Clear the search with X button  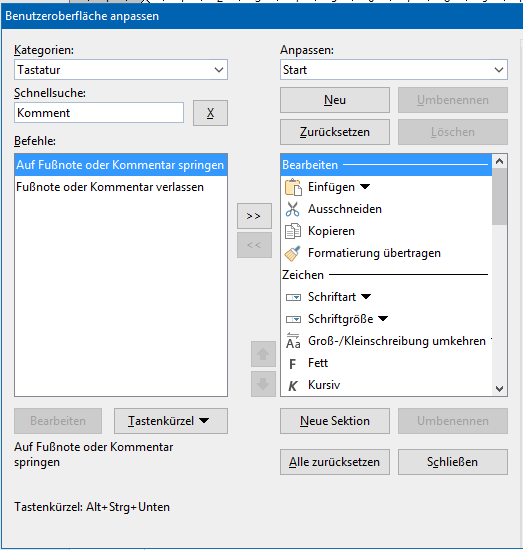click(210, 113)
